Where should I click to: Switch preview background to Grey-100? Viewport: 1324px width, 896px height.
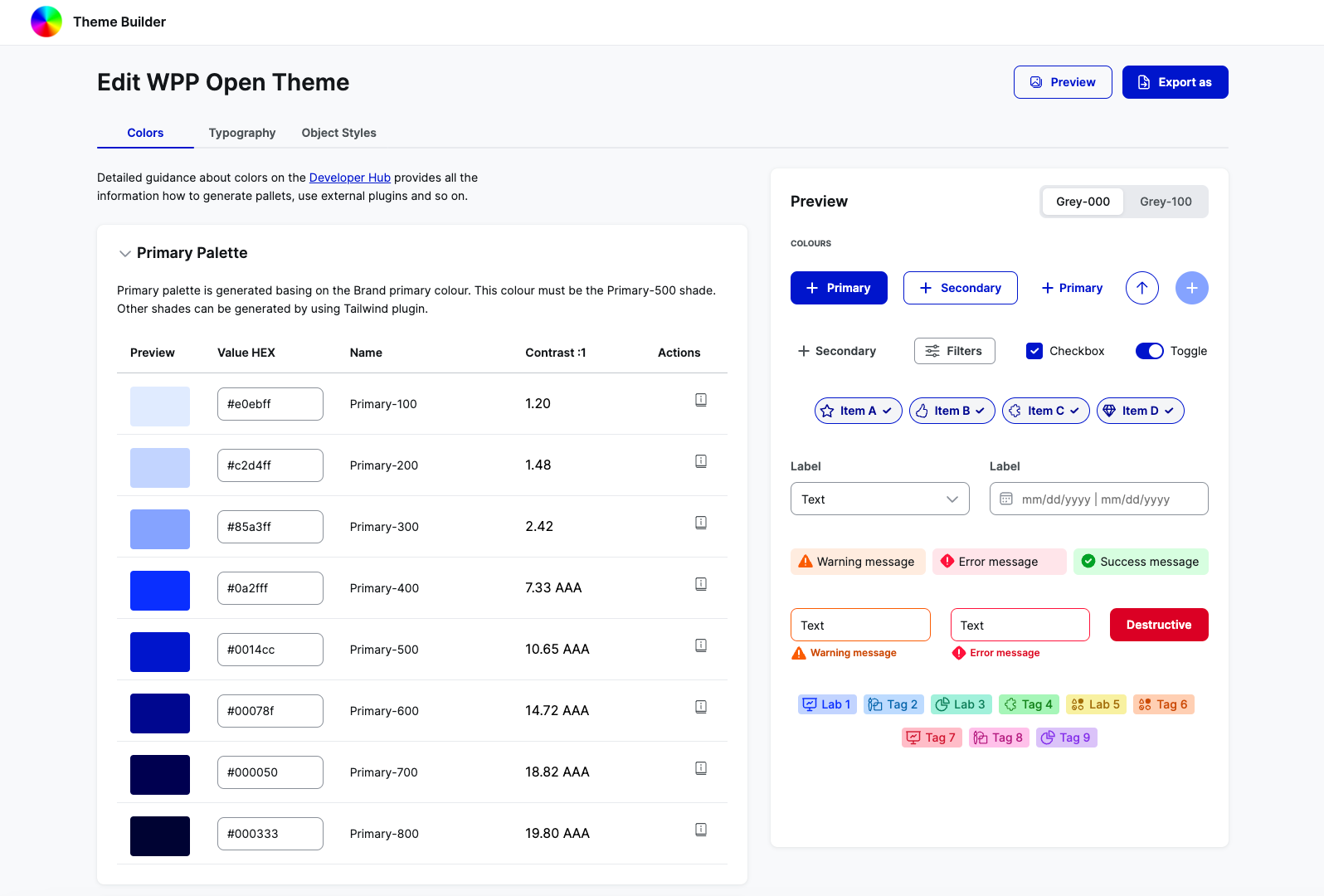(1165, 202)
